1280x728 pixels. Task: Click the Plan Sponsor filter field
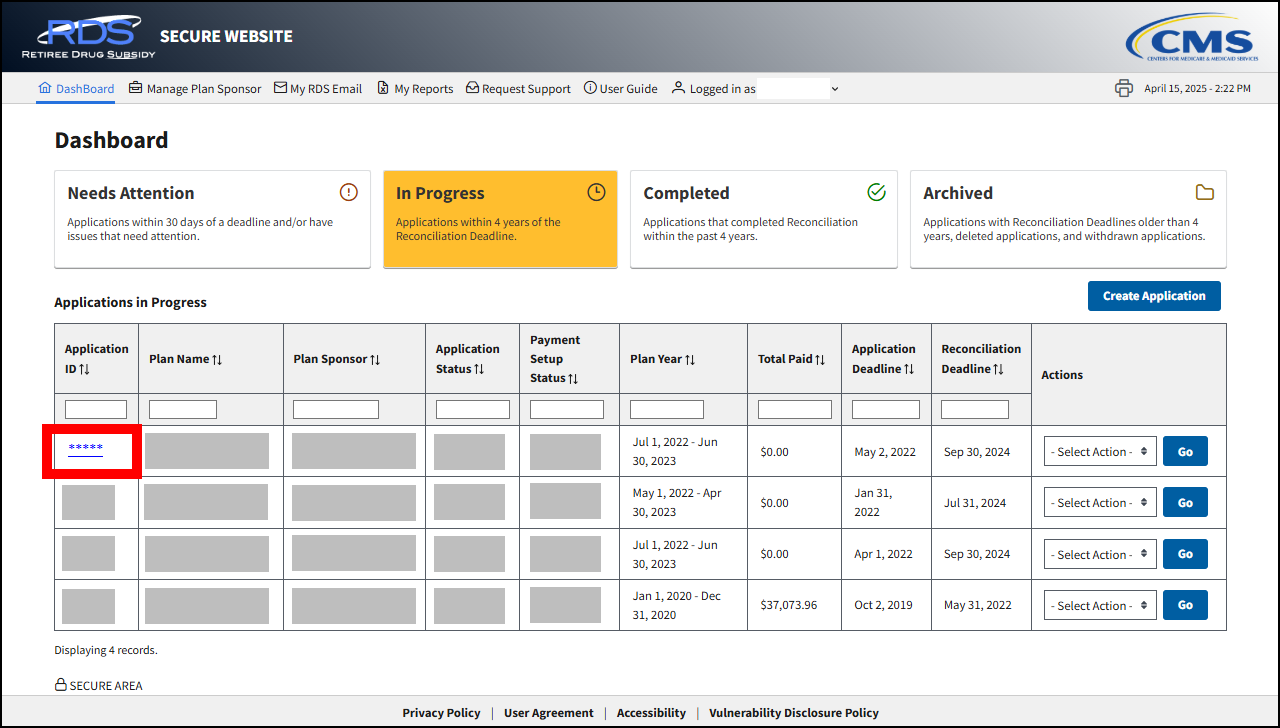pos(335,409)
